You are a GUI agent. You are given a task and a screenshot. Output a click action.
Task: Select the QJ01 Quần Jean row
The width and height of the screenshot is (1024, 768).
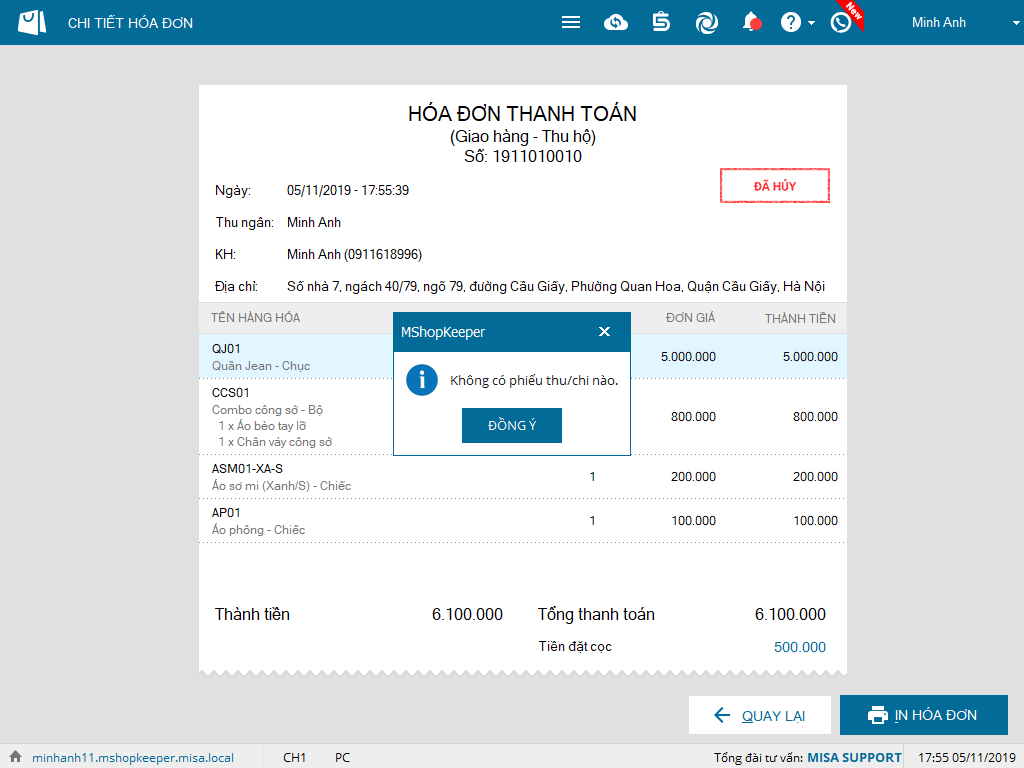coord(522,357)
